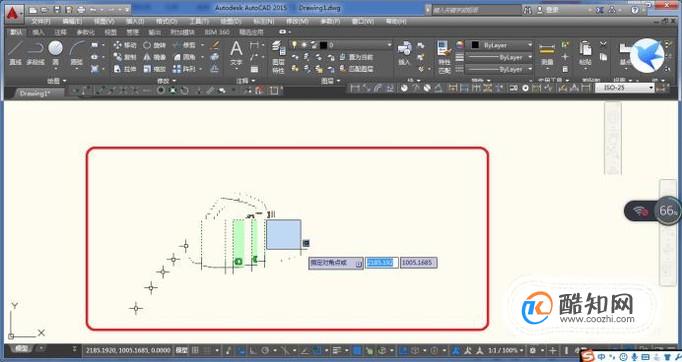Click the Fillet (圆角) tool
This screenshot has width=682, height=362.
[x=184, y=57]
